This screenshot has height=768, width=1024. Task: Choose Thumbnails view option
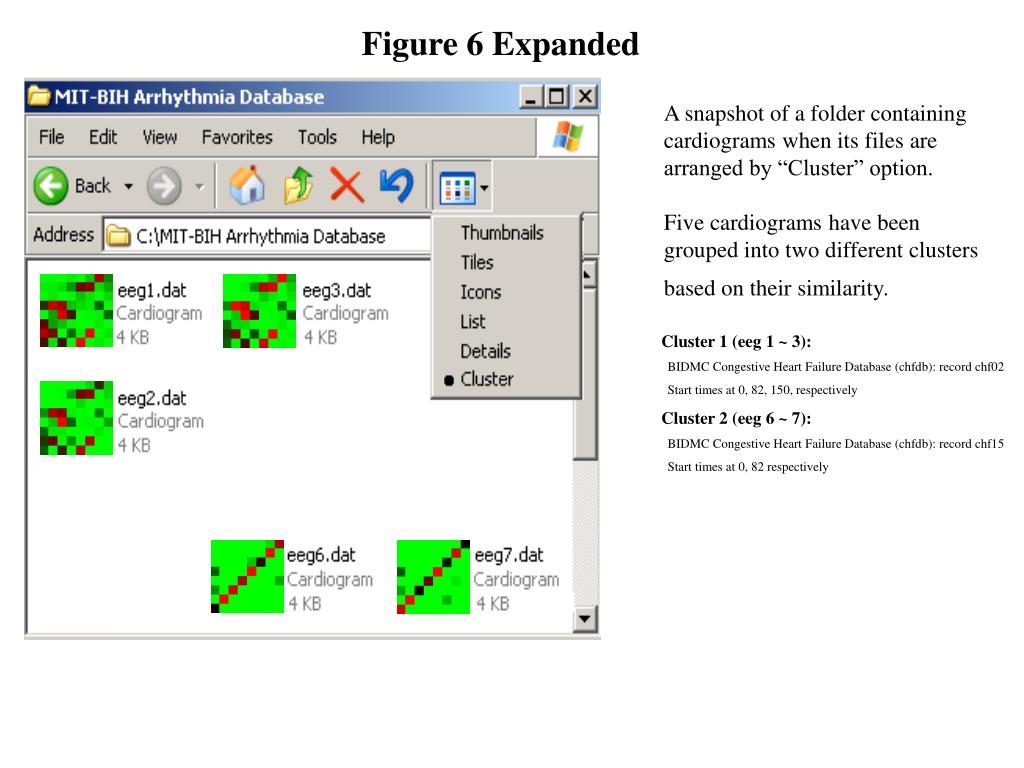(x=502, y=233)
